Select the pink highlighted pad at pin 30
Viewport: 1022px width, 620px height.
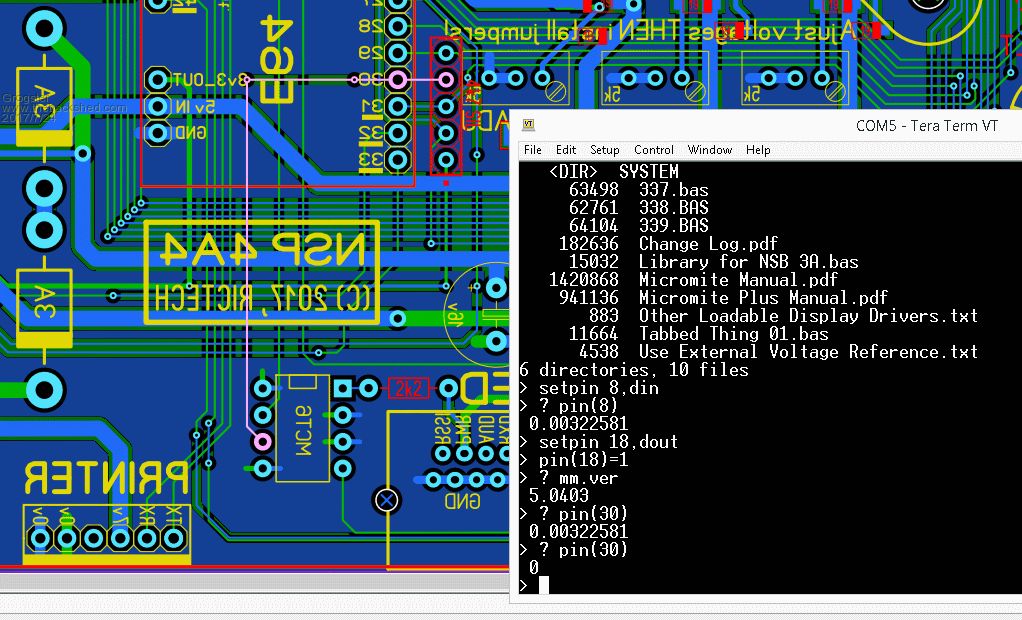tap(397, 79)
